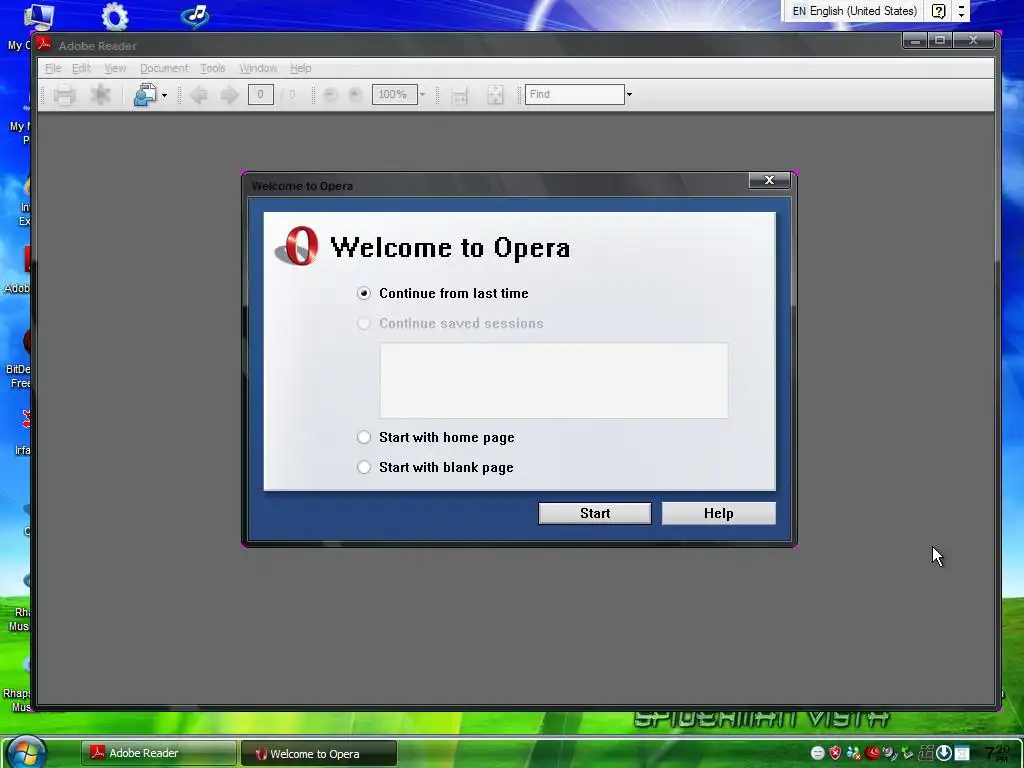
Task: Click the previous page arrow in Adobe Reader
Action: click(x=199, y=95)
